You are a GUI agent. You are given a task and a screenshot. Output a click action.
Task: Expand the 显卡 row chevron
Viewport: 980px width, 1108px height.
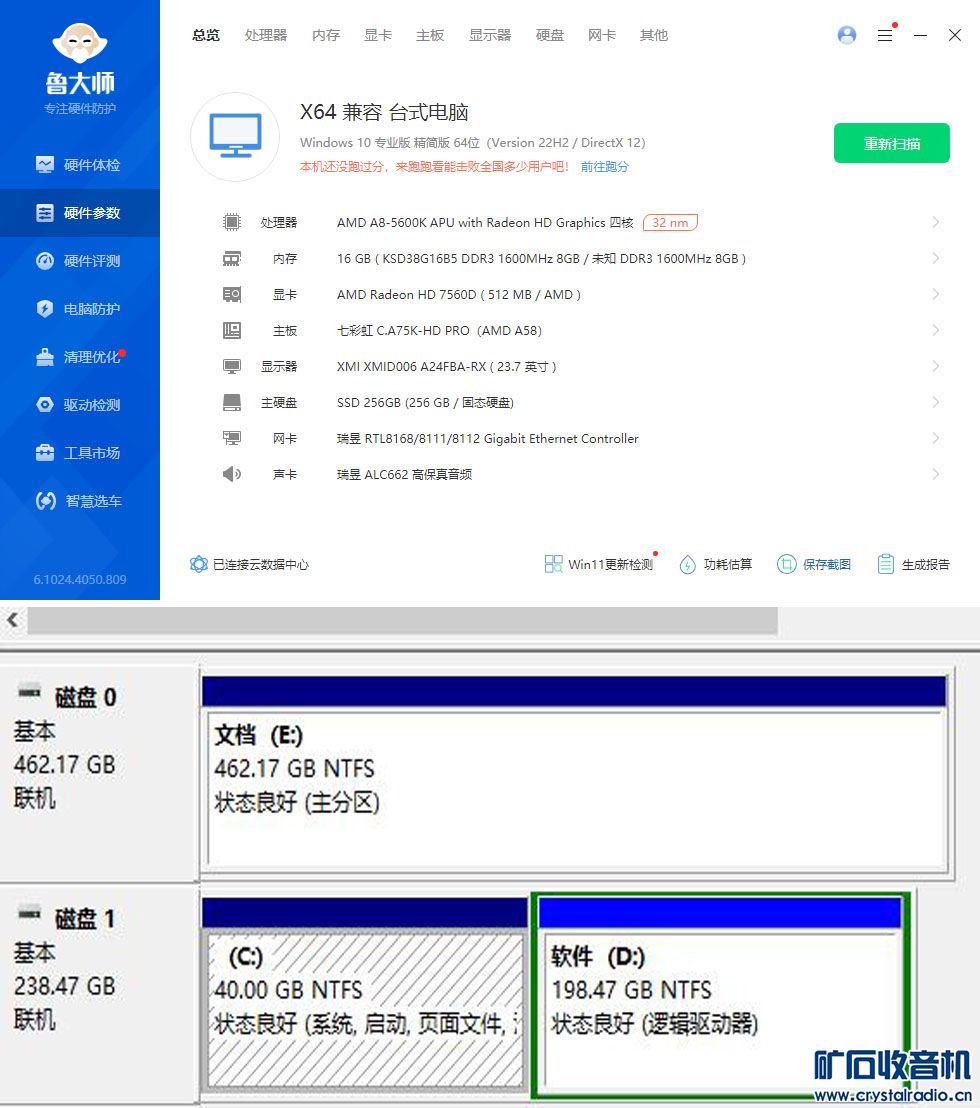click(935, 294)
